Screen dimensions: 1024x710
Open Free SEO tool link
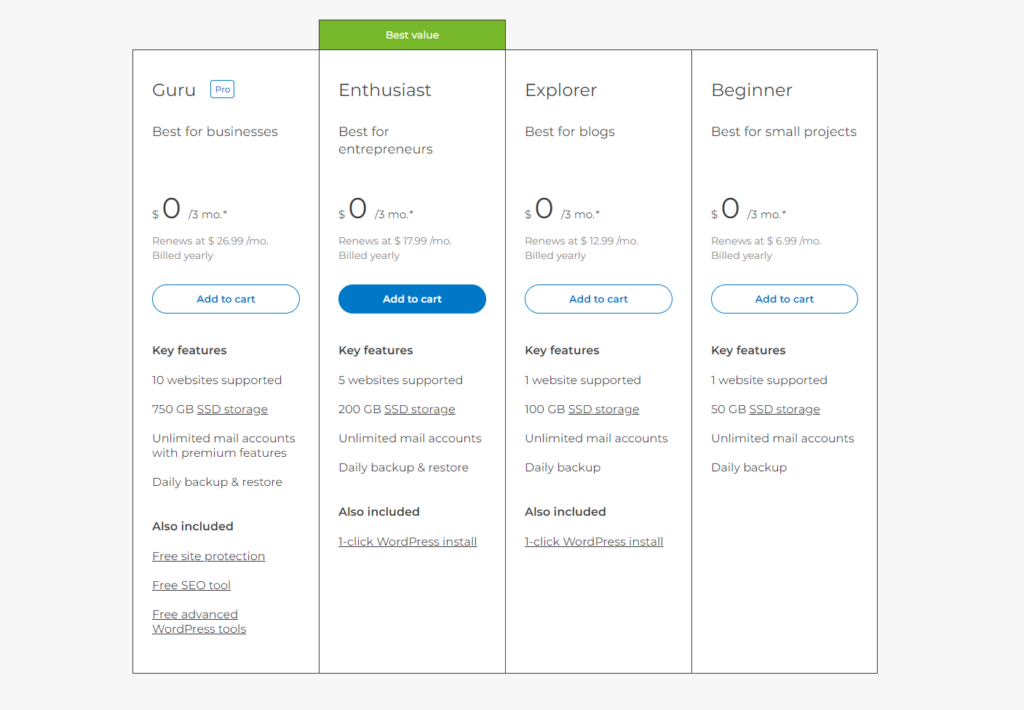click(191, 585)
